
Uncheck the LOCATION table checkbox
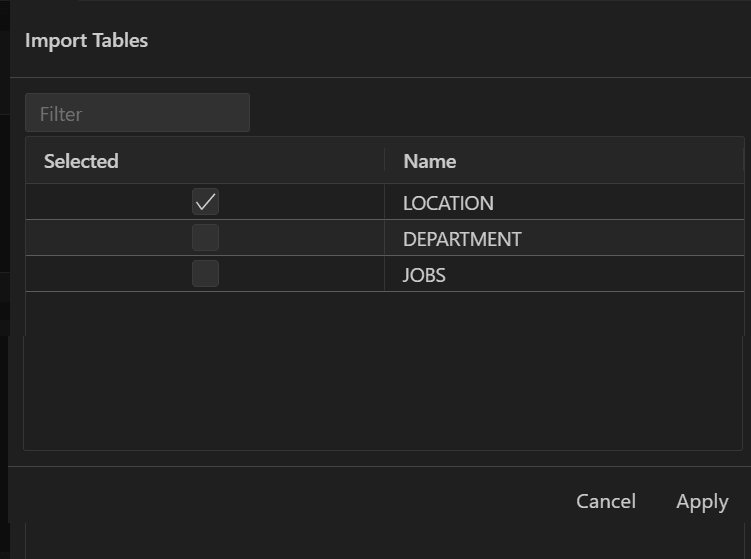pos(205,202)
